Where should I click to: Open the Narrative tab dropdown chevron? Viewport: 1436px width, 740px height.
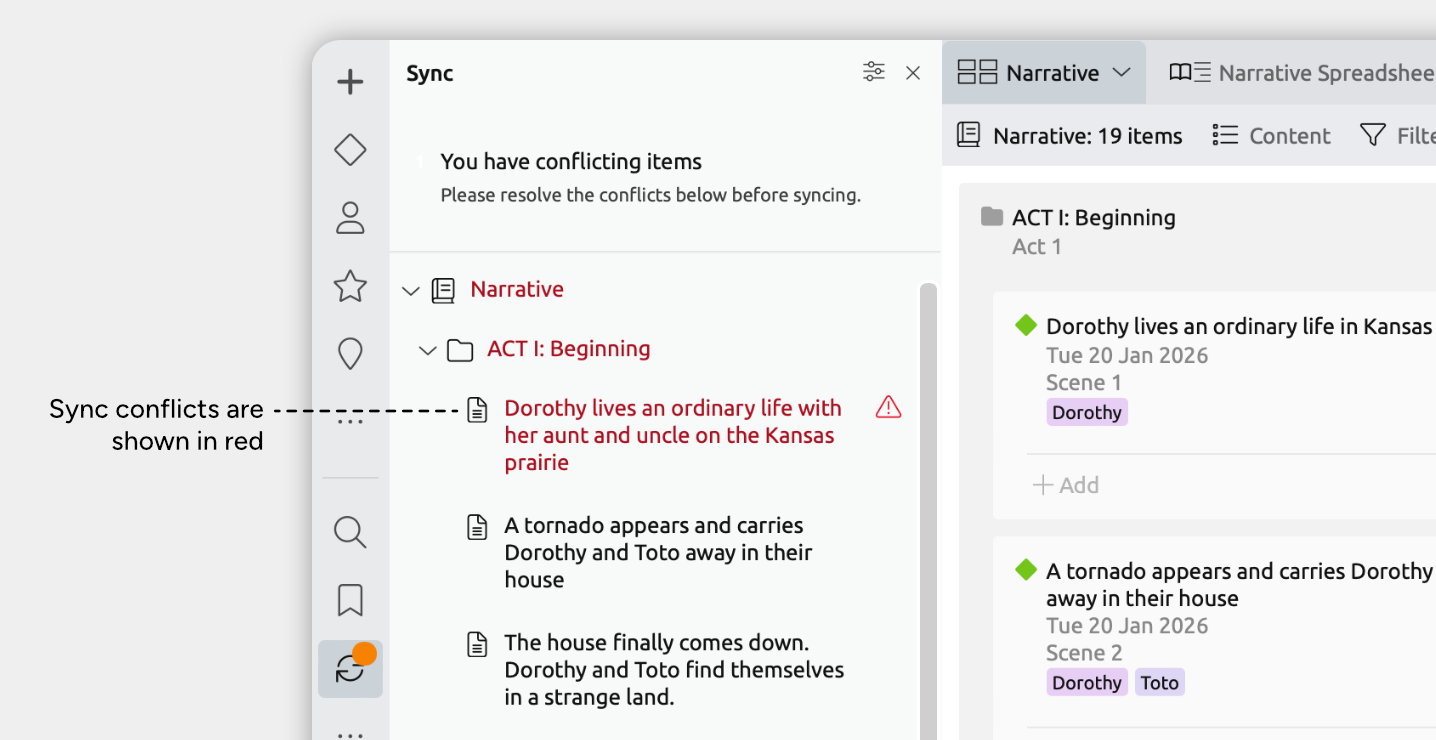(1122, 72)
